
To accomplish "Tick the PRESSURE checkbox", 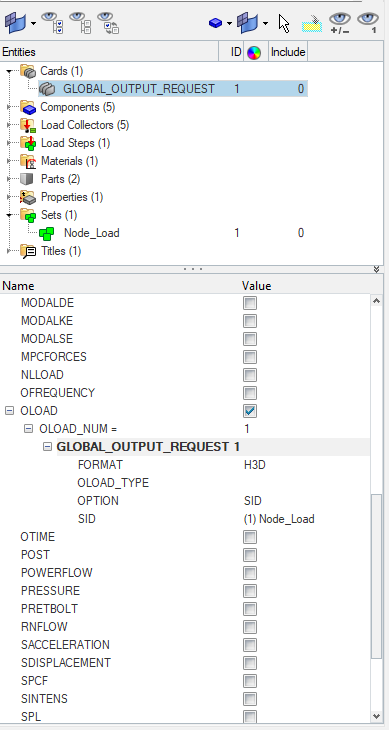I will coord(250,591).
